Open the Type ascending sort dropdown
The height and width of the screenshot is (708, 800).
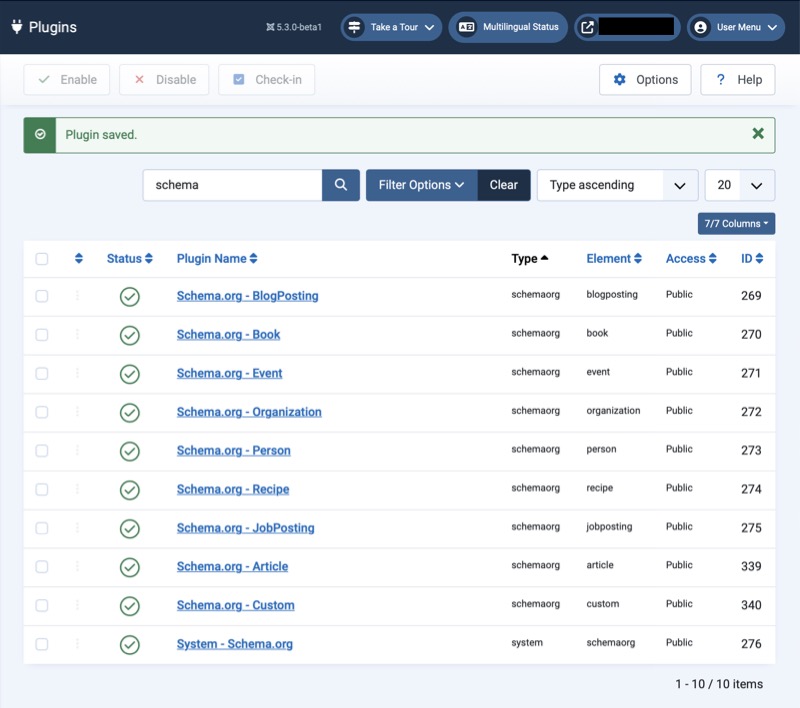617,185
